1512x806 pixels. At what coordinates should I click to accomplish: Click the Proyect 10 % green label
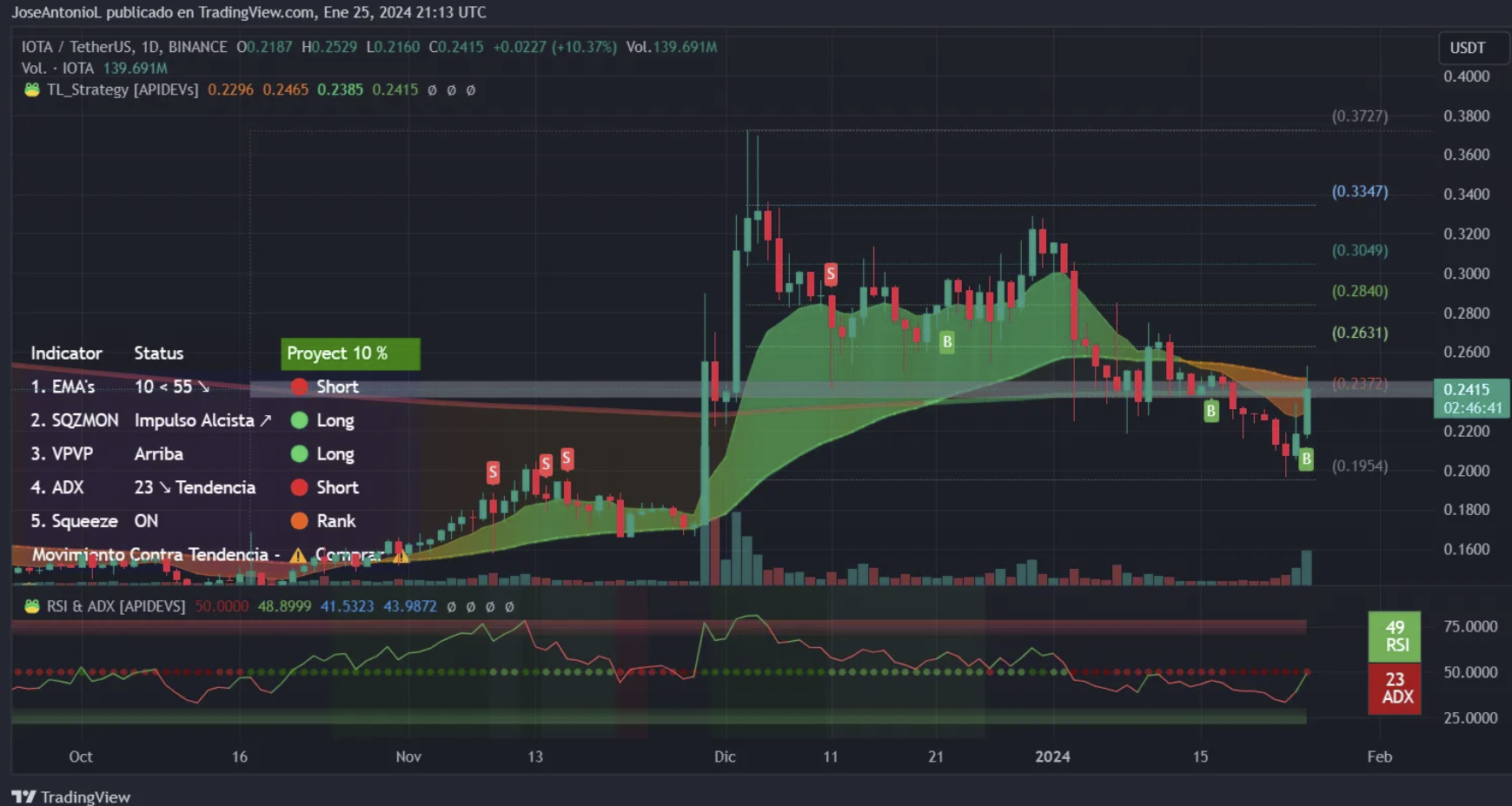click(349, 353)
